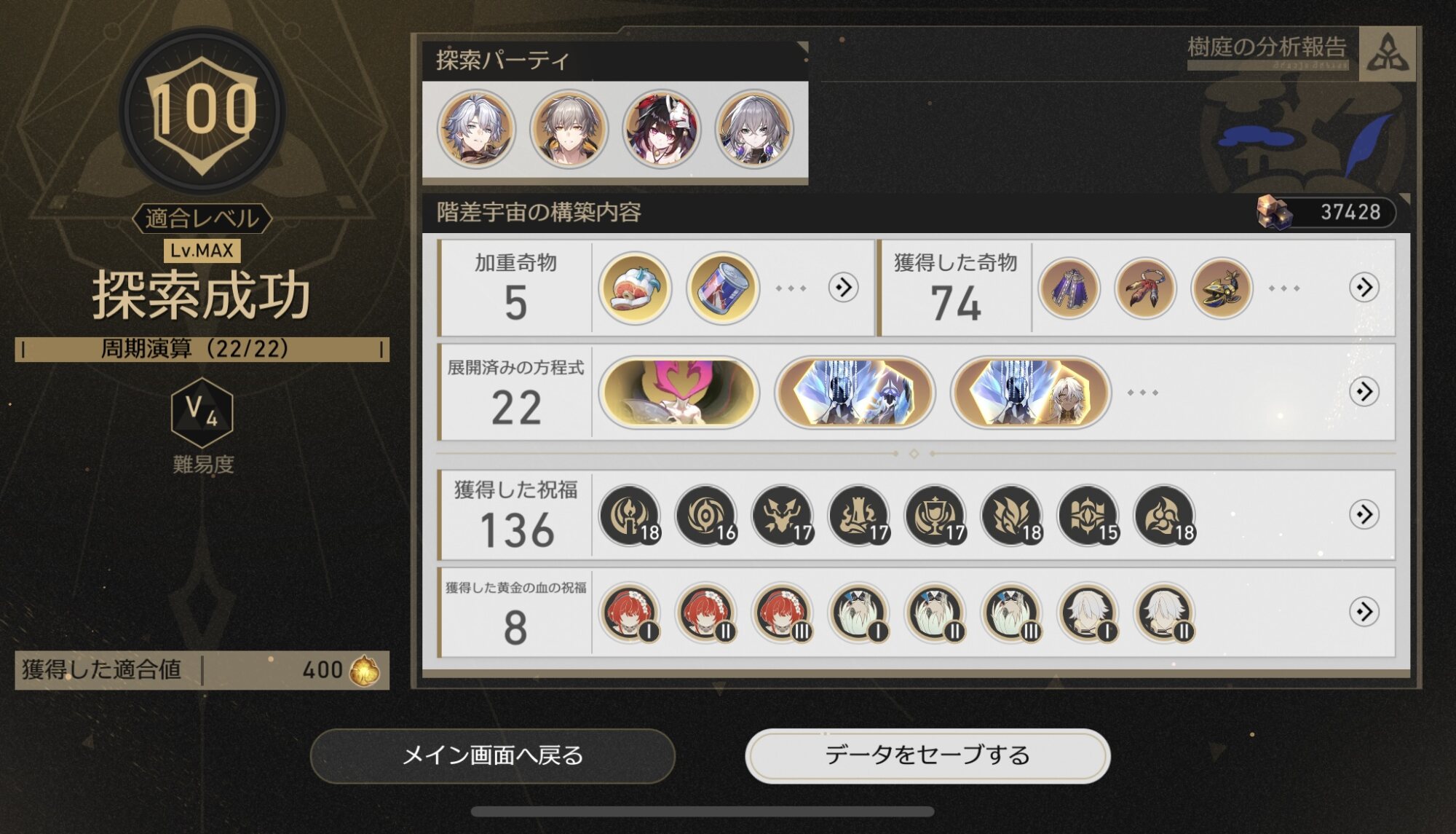Viewport: 1456px width, 834px height.
Task: Select the red-haired masked party member portrait
Action: tap(661, 130)
